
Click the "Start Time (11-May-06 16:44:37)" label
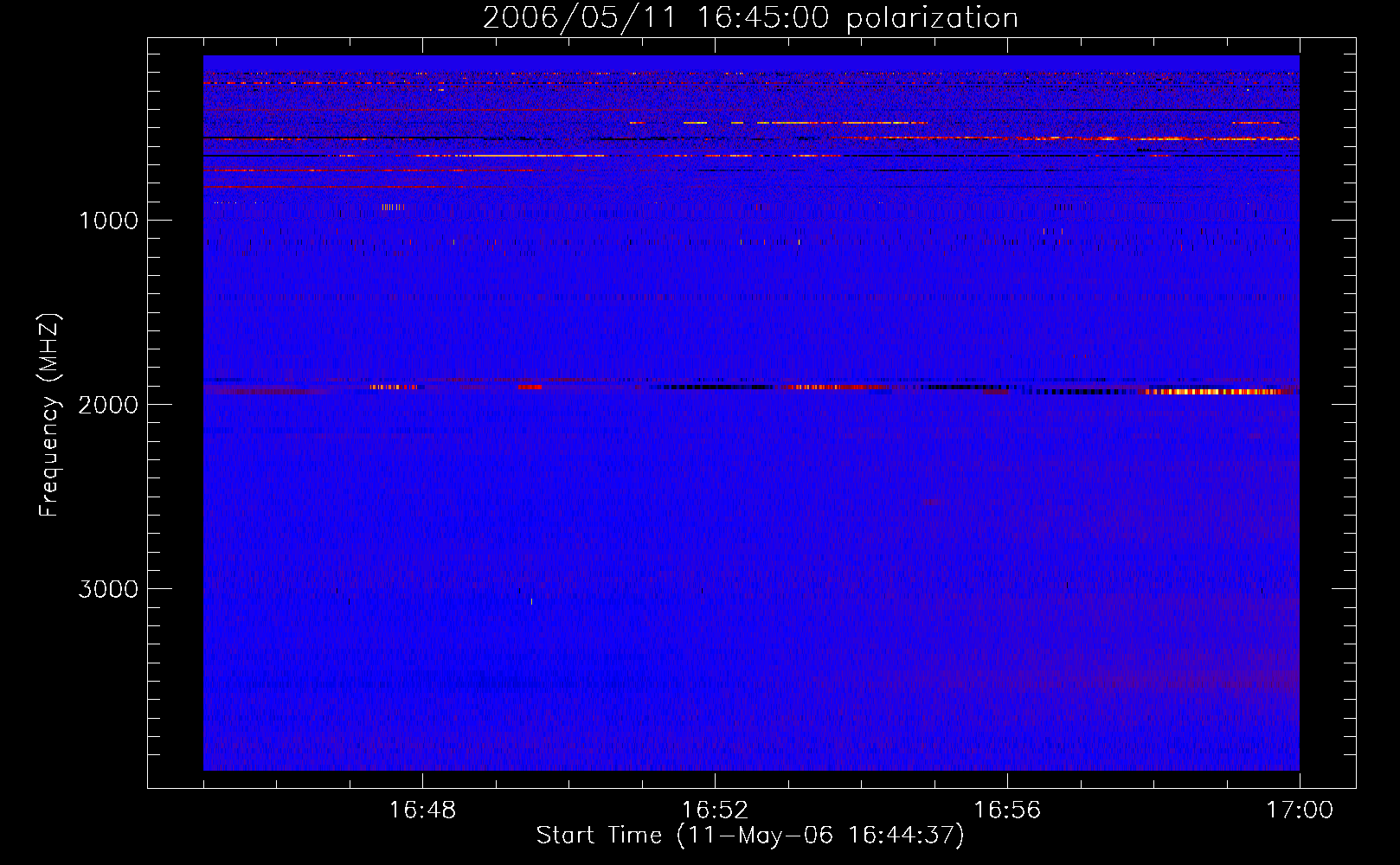coord(750,836)
